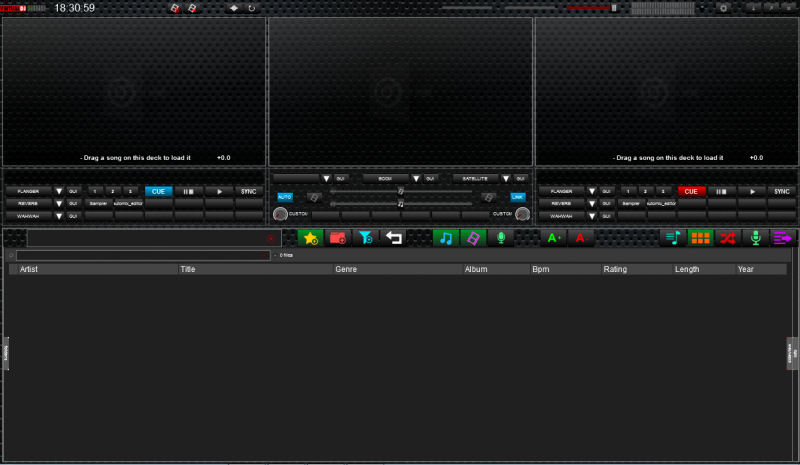This screenshot has width=800, height=465.
Task: Open left deck REVERB effect dropdown arrow
Action: 59,204
